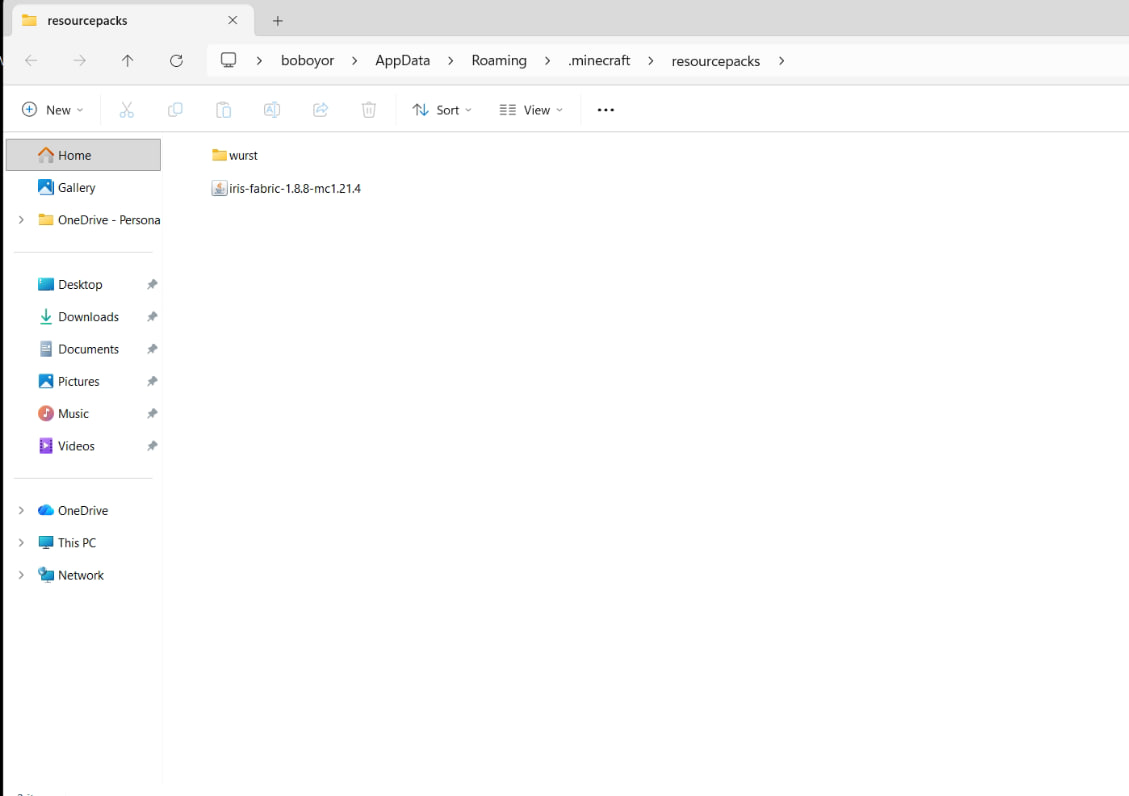The height and width of the screenshot is (796, 1129).
Task: Click the Cut scissors icon in toolbar
Action: [x=126, y=110]
